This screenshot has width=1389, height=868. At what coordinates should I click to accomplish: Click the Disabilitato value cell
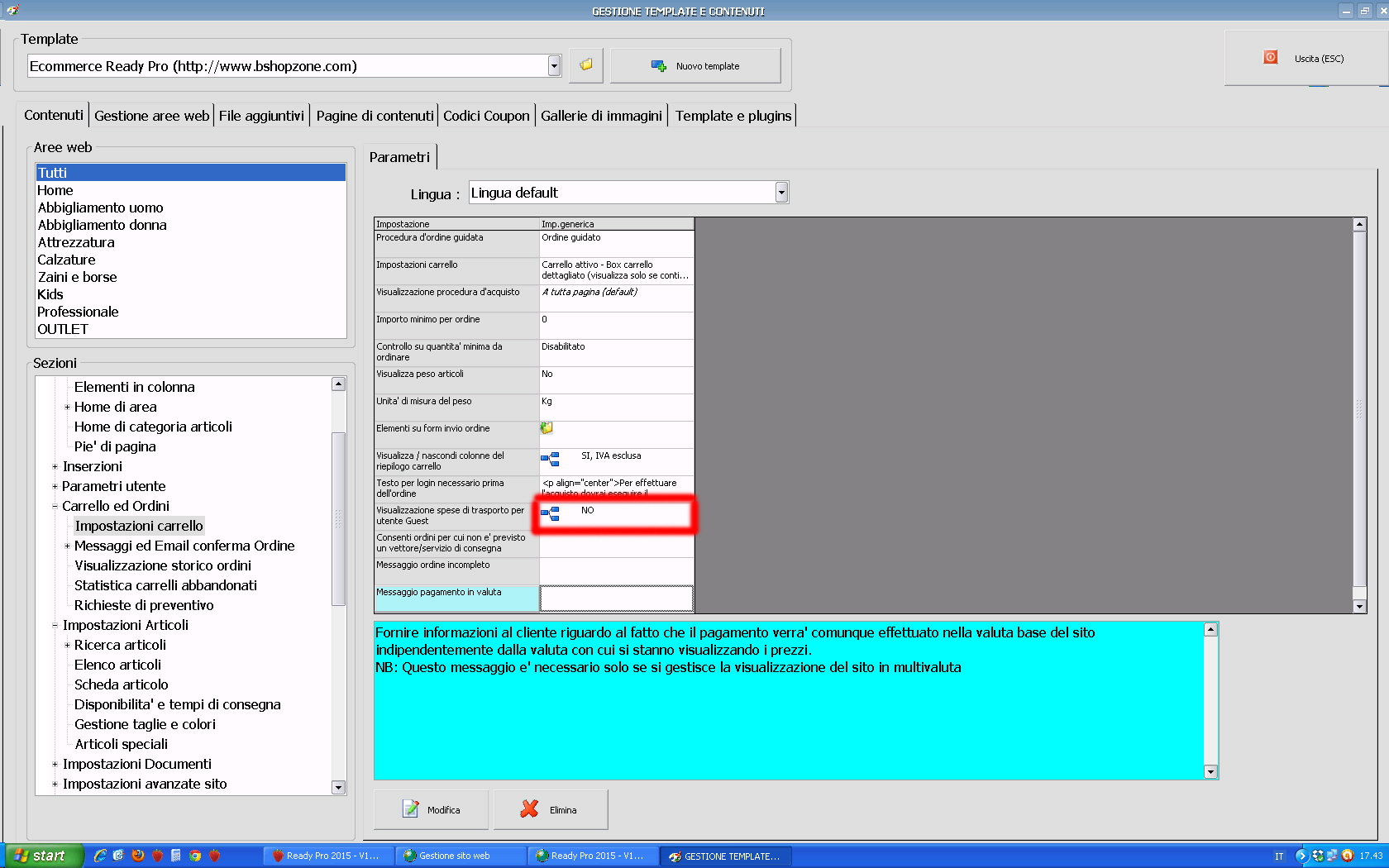coord(616,353)
